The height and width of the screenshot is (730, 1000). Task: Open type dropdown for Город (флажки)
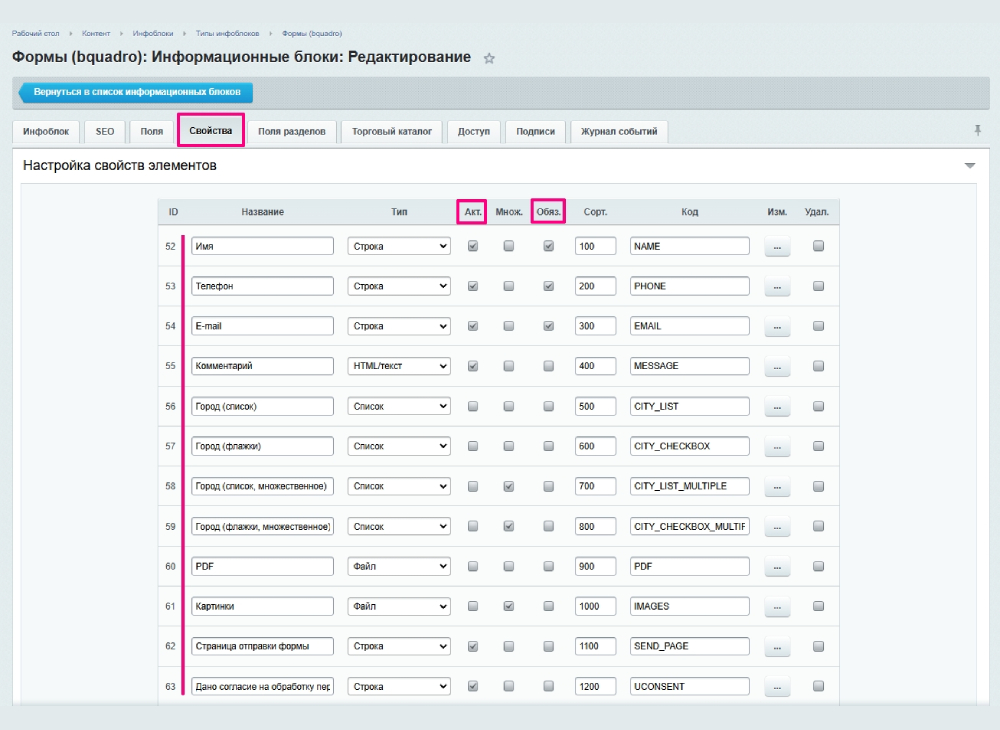[399, 446]
